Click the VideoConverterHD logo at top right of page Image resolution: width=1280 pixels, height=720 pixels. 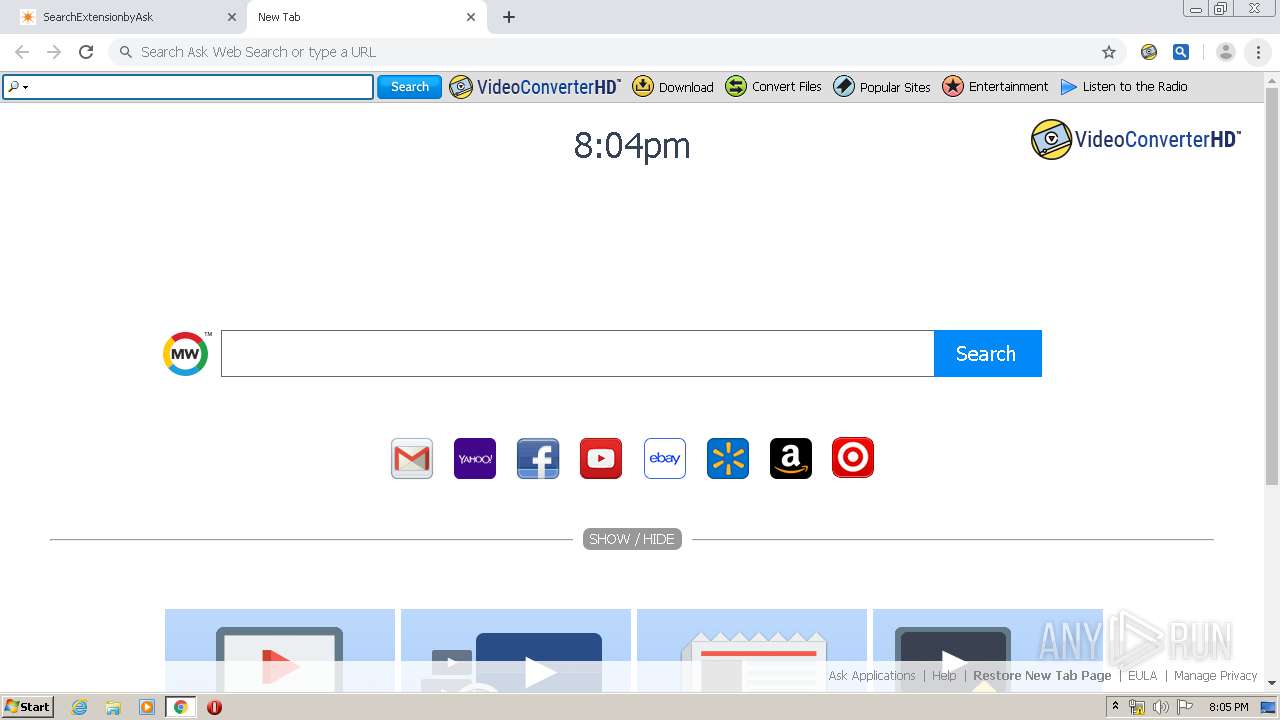[1136, 140]
